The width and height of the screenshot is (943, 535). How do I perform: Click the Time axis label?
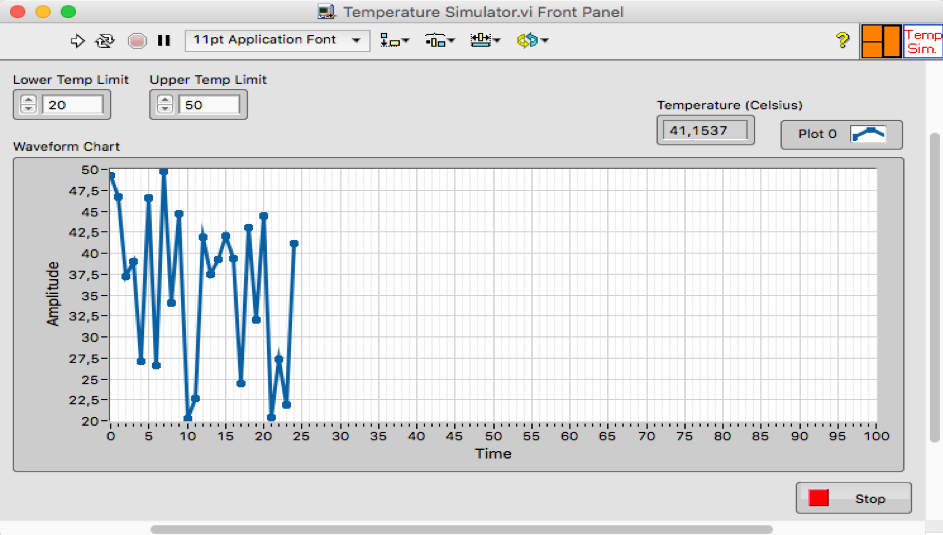coord(493,454)
